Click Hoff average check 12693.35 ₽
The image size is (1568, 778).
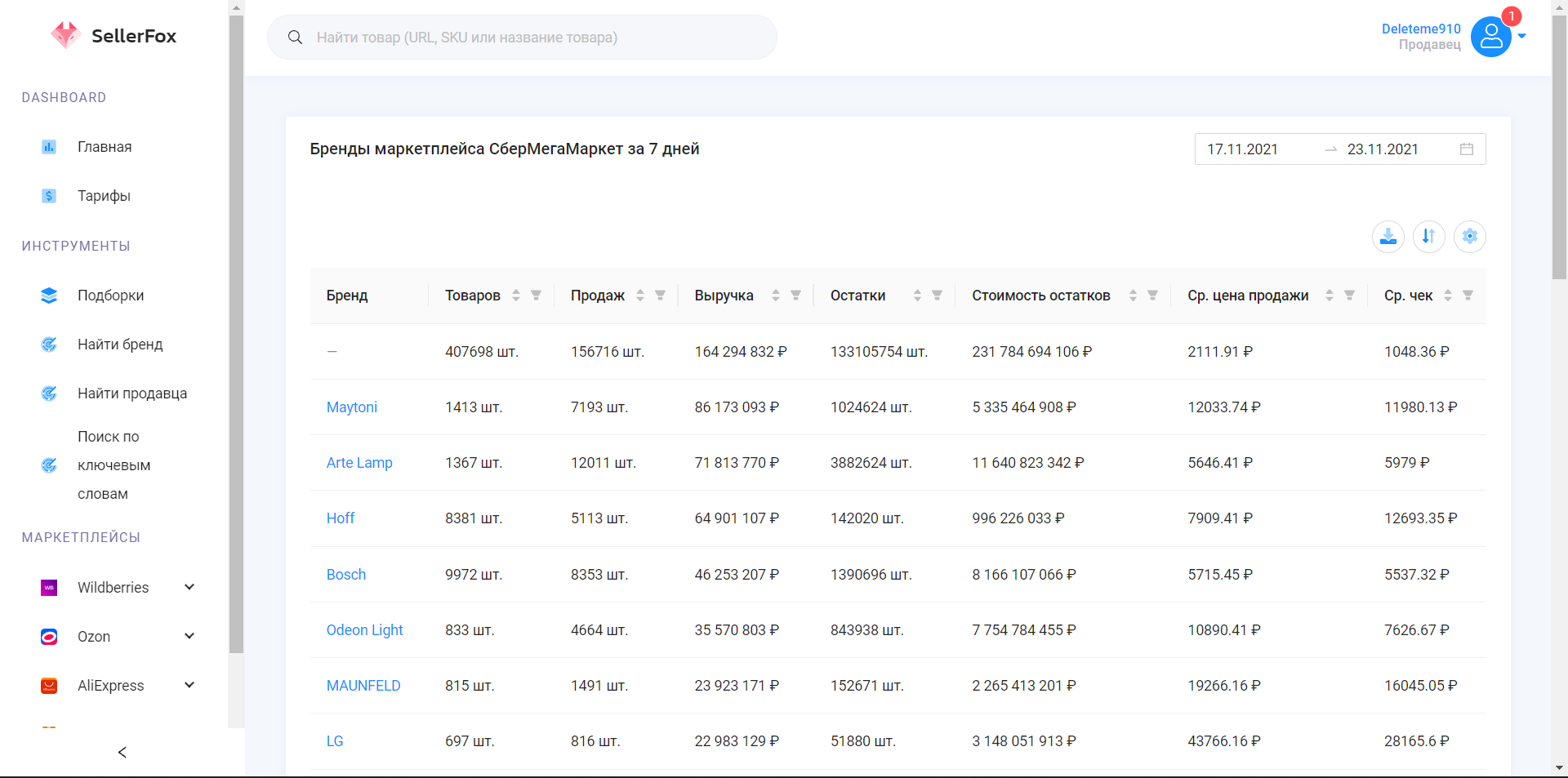coord(1420,518)
